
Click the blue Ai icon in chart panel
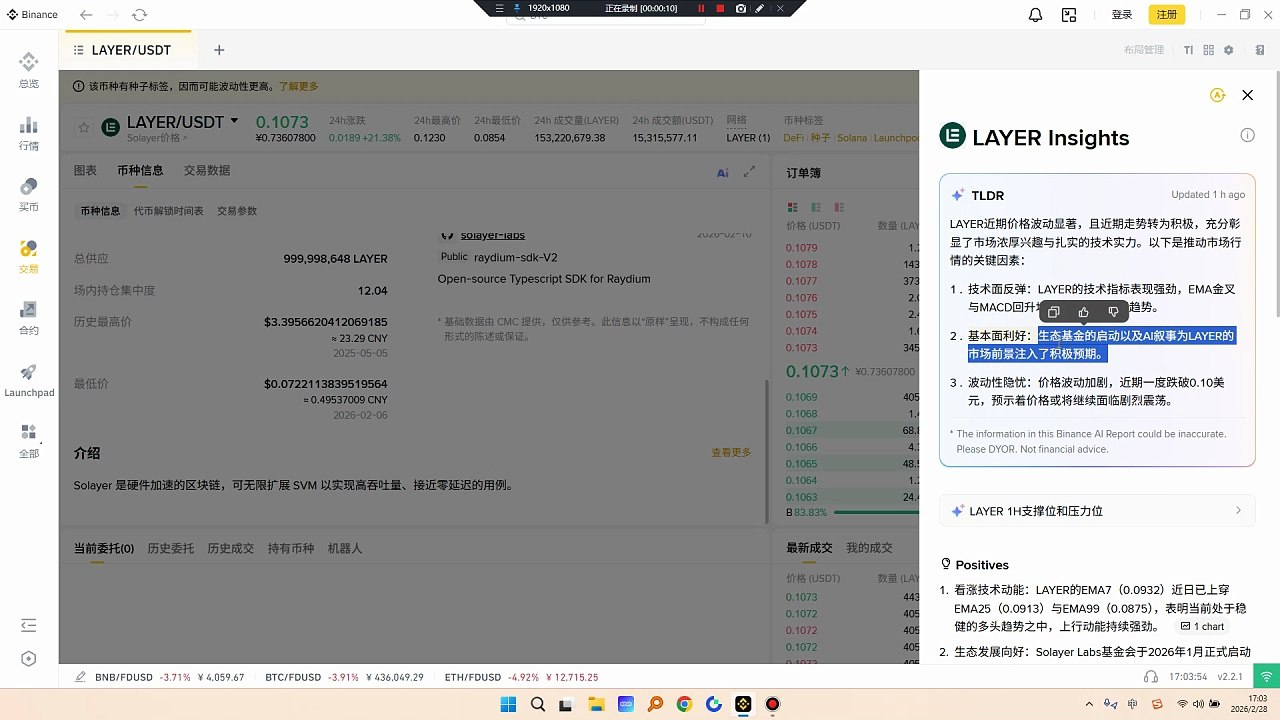[x=723, y=172]
